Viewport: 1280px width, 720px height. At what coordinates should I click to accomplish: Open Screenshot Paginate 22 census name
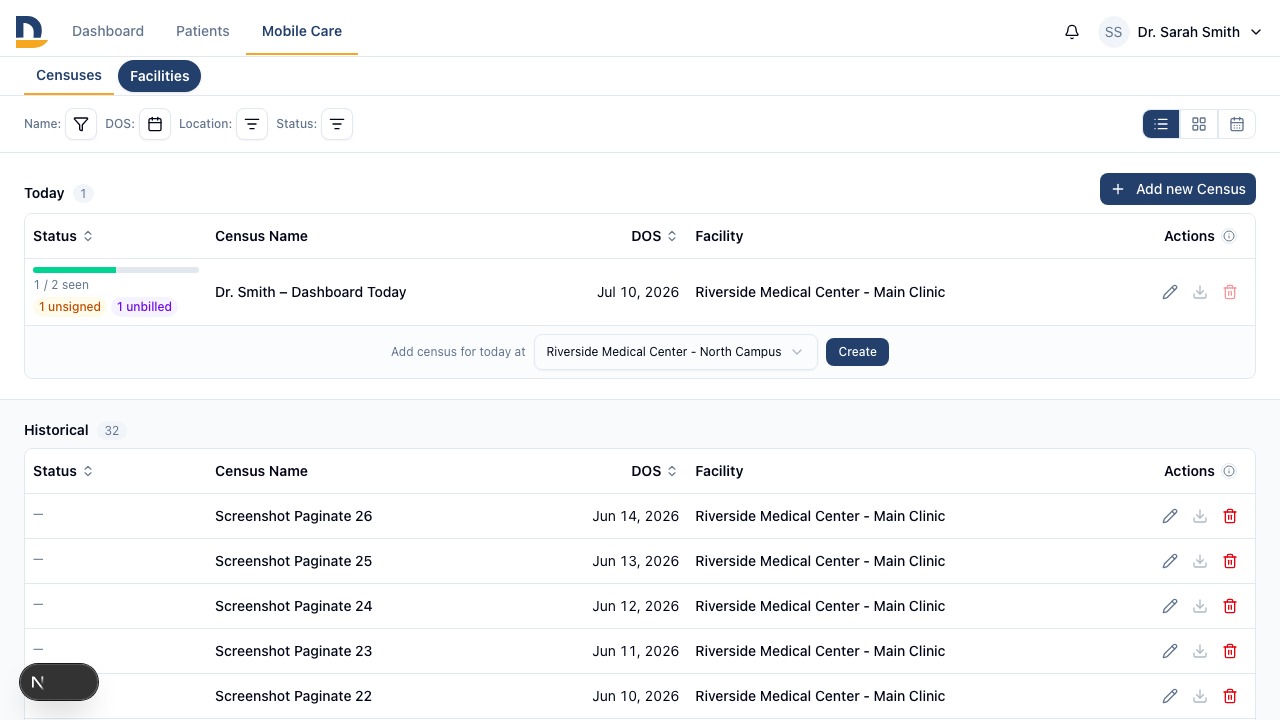pos(294,696)
